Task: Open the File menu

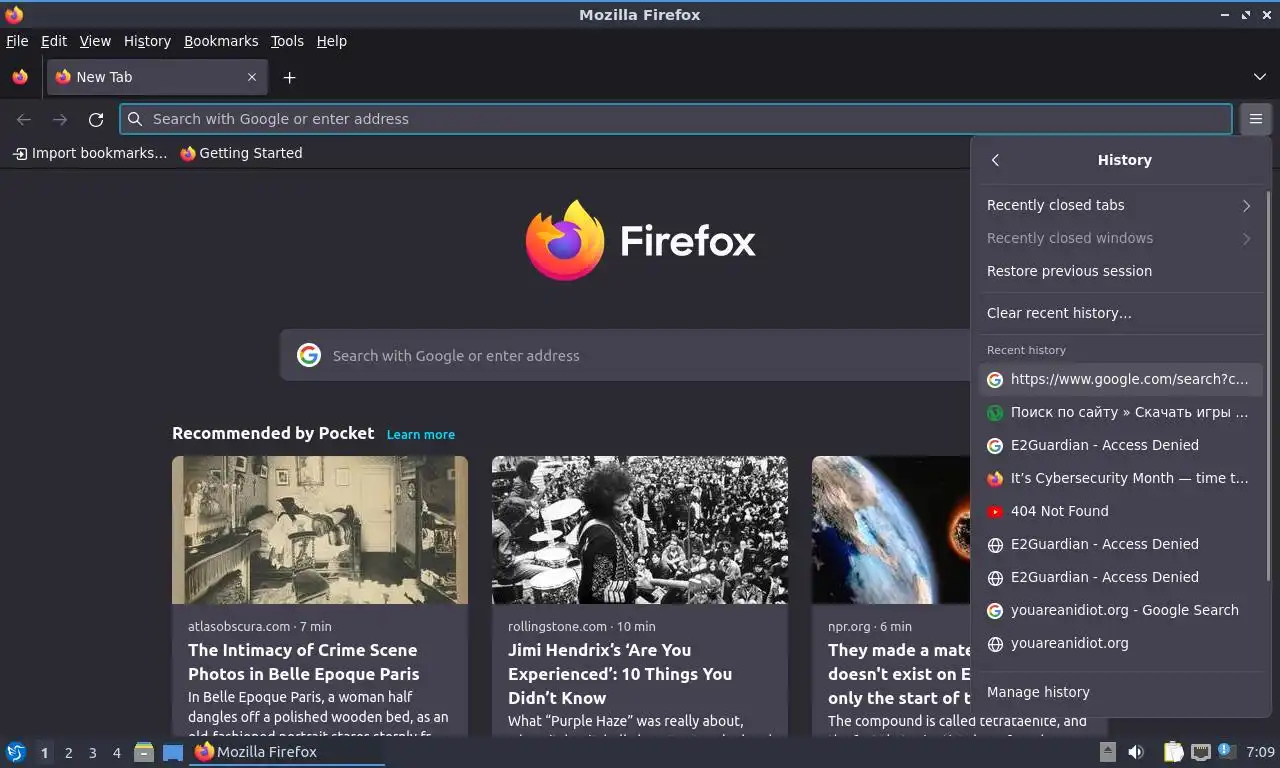Action: [17, 41]
